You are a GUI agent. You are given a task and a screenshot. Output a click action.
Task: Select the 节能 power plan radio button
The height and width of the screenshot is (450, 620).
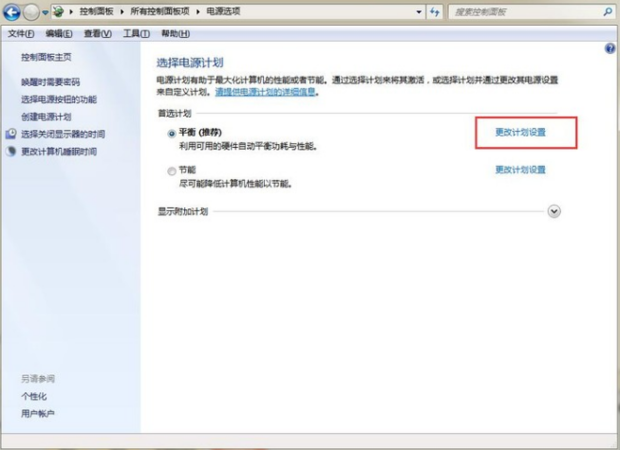pyautogui.click(x=171, y=171)
